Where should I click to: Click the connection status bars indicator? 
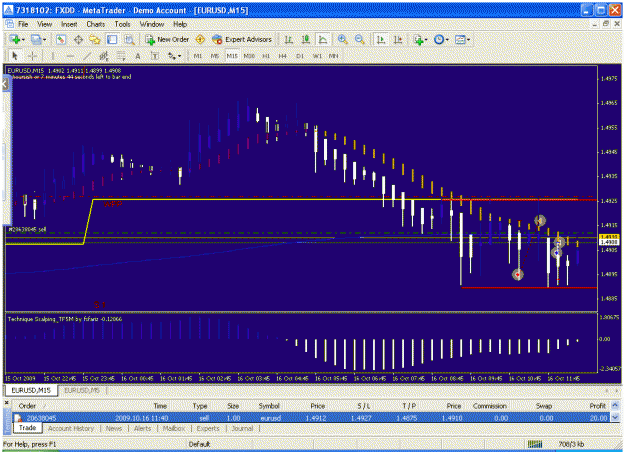(535, 444)
